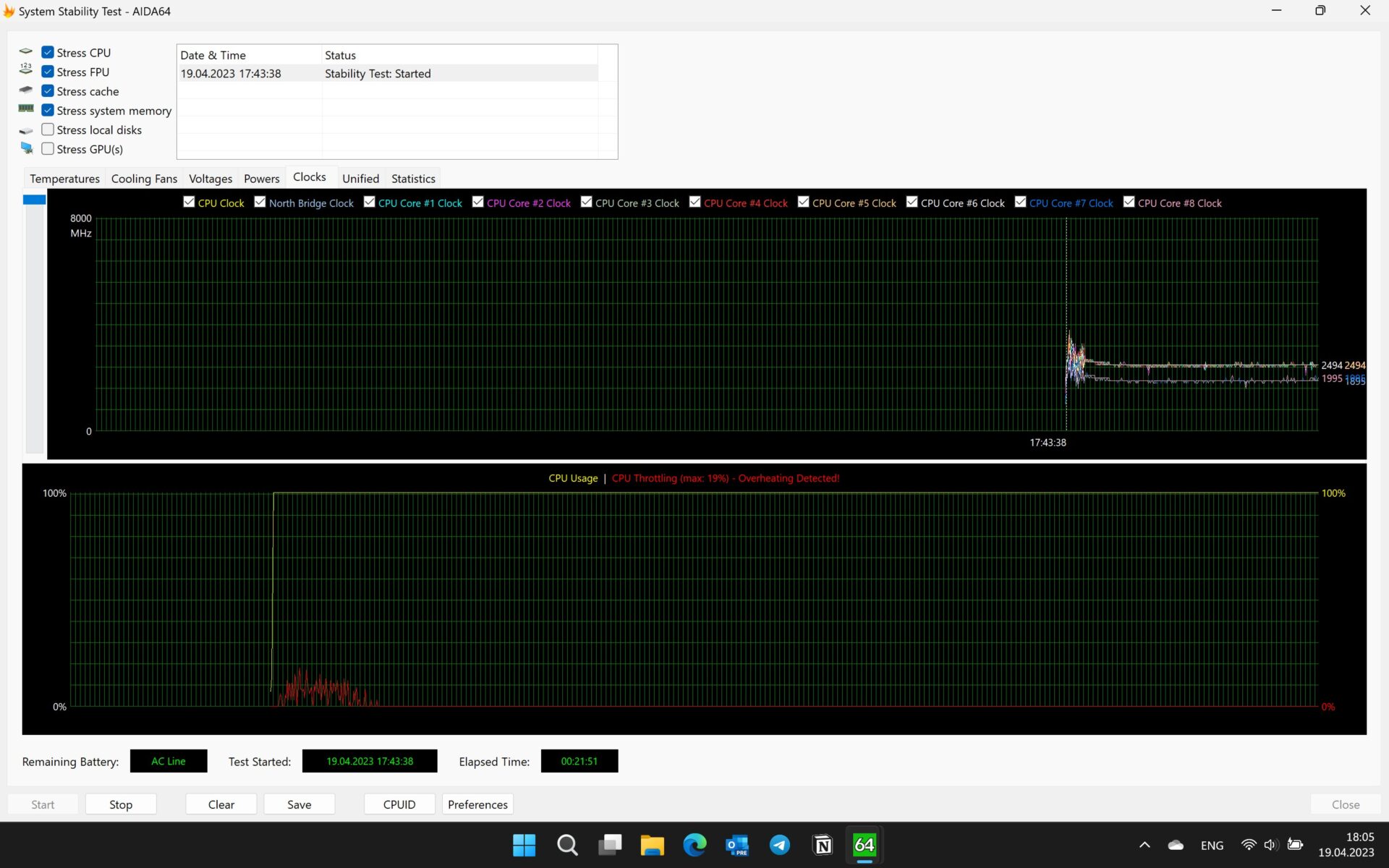Select the Stability Test: Started log row

pyautogui.click(x=388, y=73)
